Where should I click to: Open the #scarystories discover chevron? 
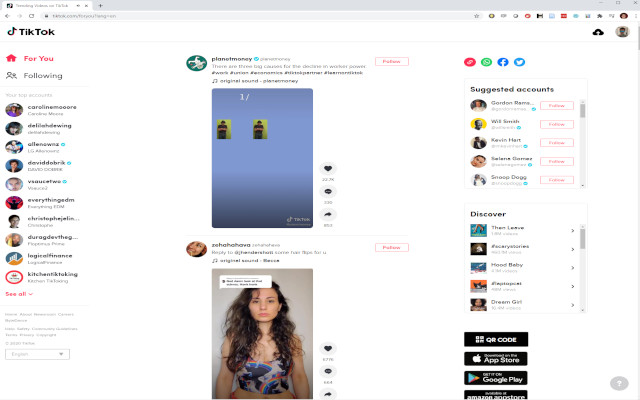pos(573,249)
